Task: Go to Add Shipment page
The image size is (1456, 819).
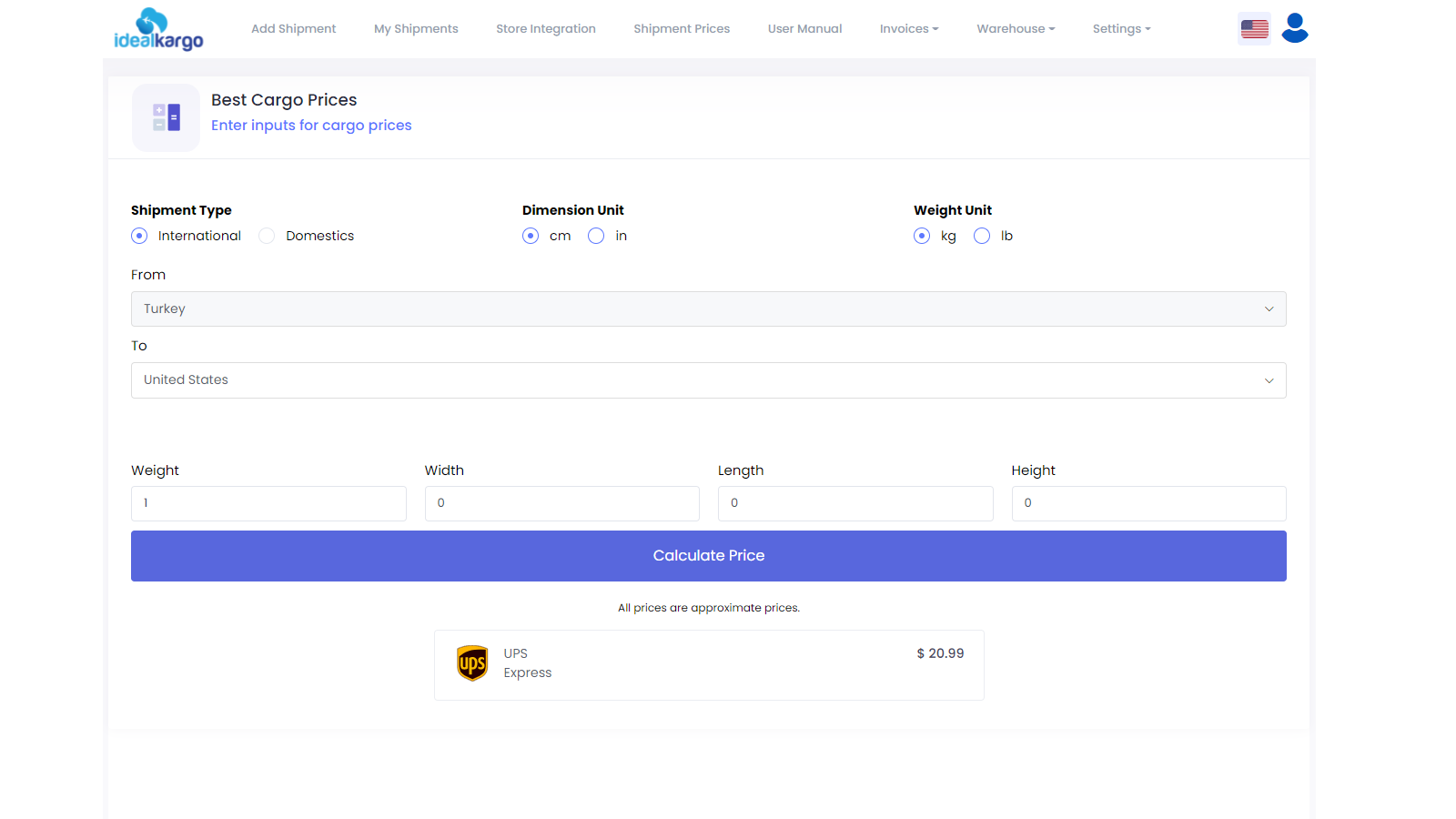Action: click(x=293, y=29)
